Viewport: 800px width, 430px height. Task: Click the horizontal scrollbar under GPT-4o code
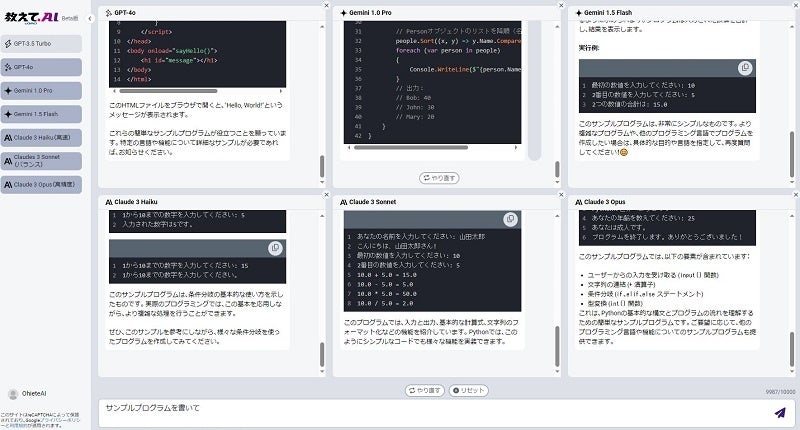tap(168, 91)
